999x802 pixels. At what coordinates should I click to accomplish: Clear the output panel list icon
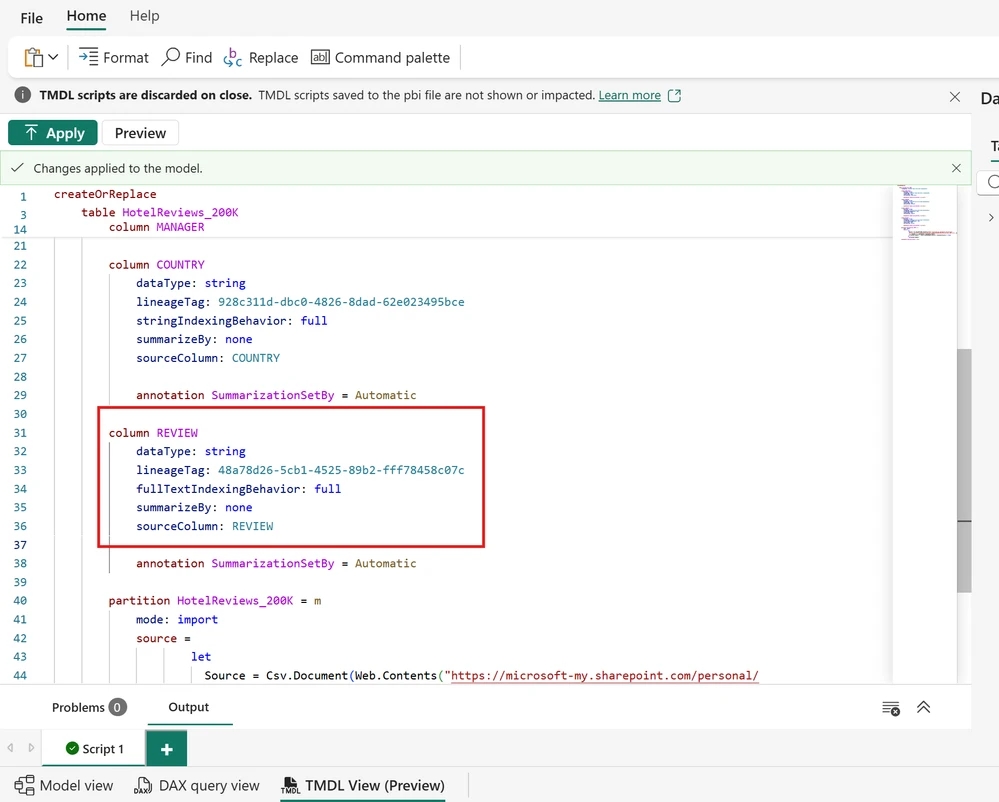891,708
